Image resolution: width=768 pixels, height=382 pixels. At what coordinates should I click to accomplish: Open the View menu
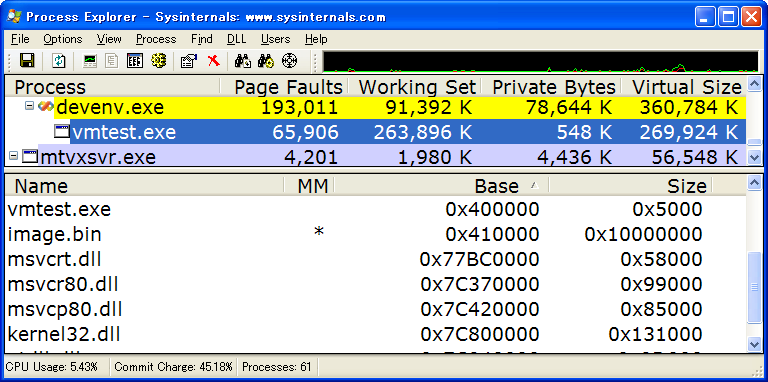pos(109,39)
